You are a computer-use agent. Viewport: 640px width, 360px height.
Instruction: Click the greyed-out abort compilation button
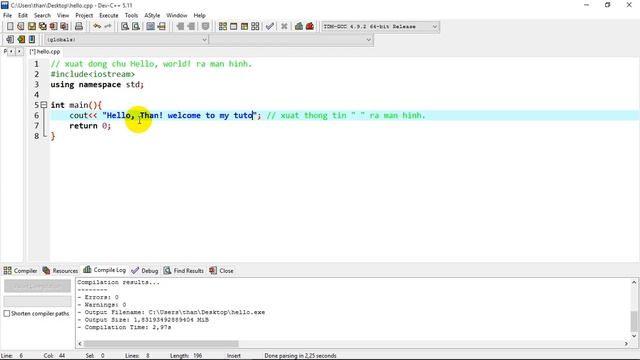(x=38, y=286)
